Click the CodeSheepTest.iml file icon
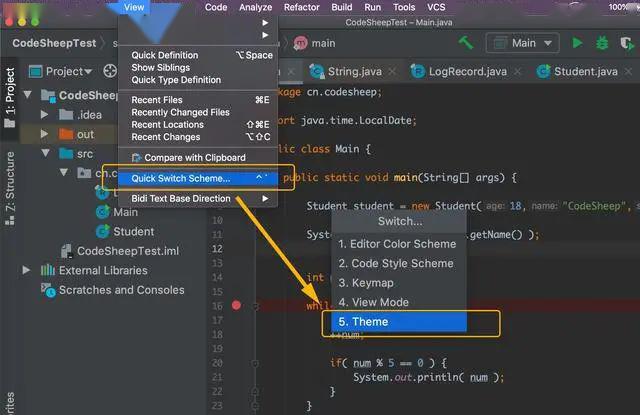The height and width of the screenshot is (415, 640). tap(66, 251)
